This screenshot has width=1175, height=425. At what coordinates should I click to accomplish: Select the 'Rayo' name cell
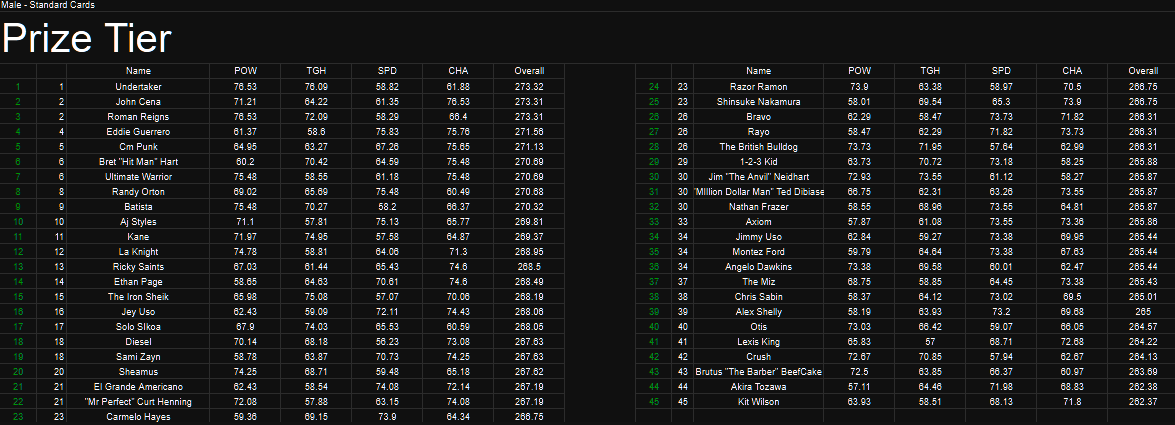coord(758,132)
